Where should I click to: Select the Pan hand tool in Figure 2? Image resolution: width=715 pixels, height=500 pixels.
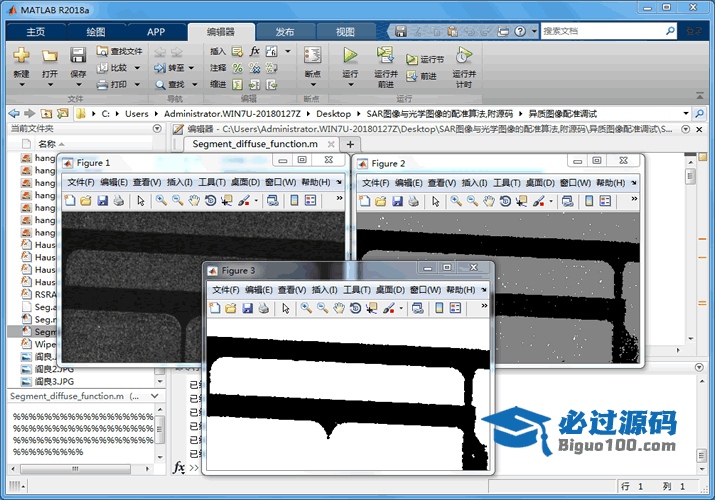pos(487,200)
